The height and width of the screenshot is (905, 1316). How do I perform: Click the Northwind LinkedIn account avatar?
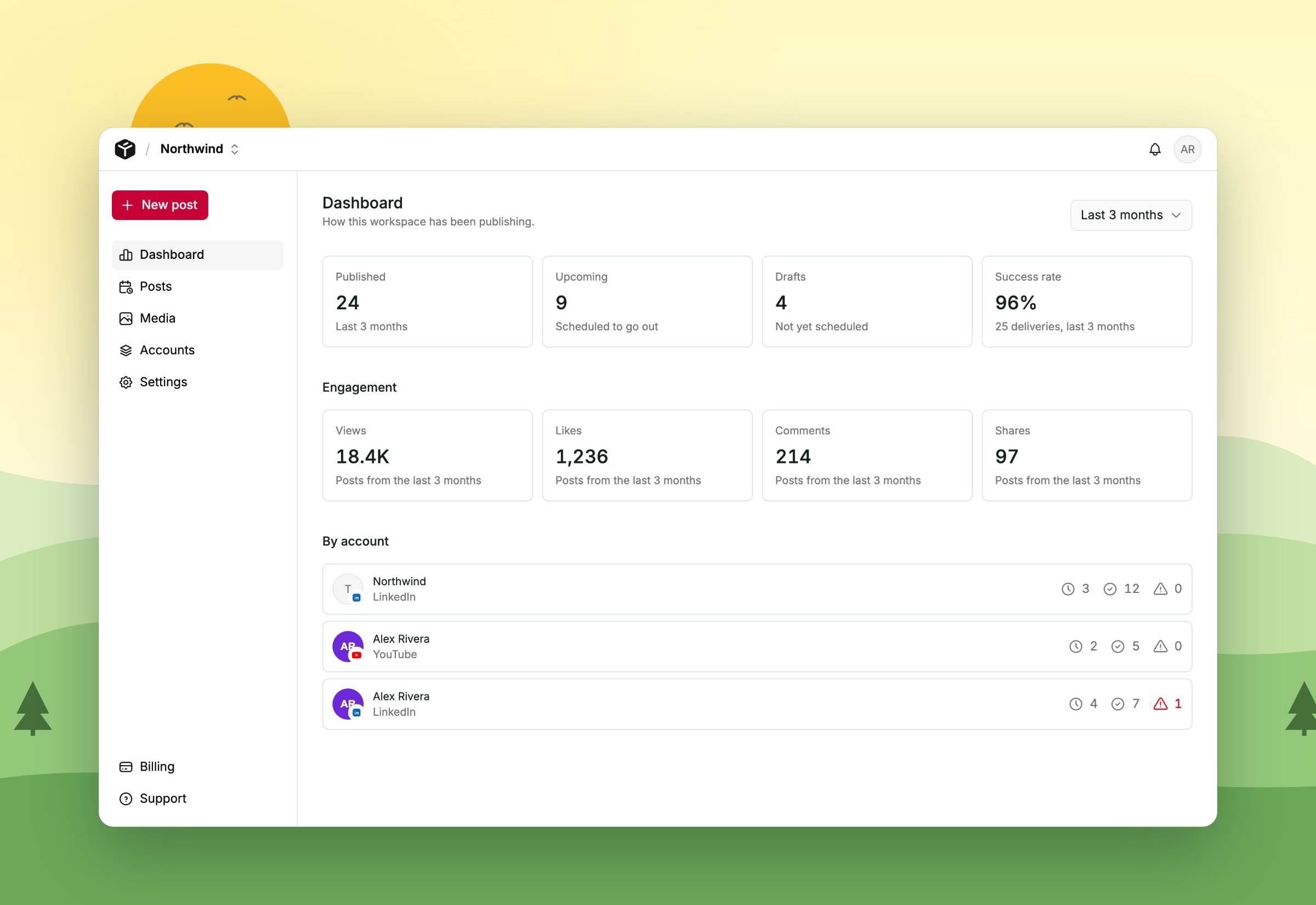coord(348,589)
